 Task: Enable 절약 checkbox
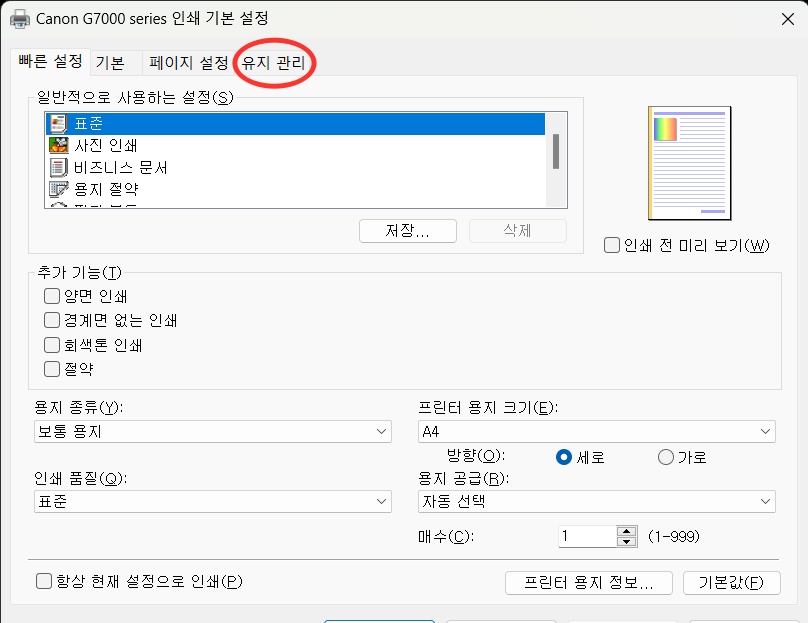pos(52,369)
